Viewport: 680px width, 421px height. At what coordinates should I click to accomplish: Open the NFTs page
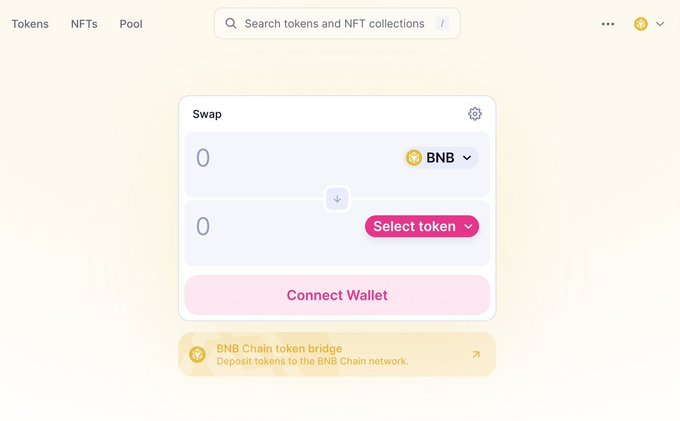pyautogui.click(x=84, y=24)
